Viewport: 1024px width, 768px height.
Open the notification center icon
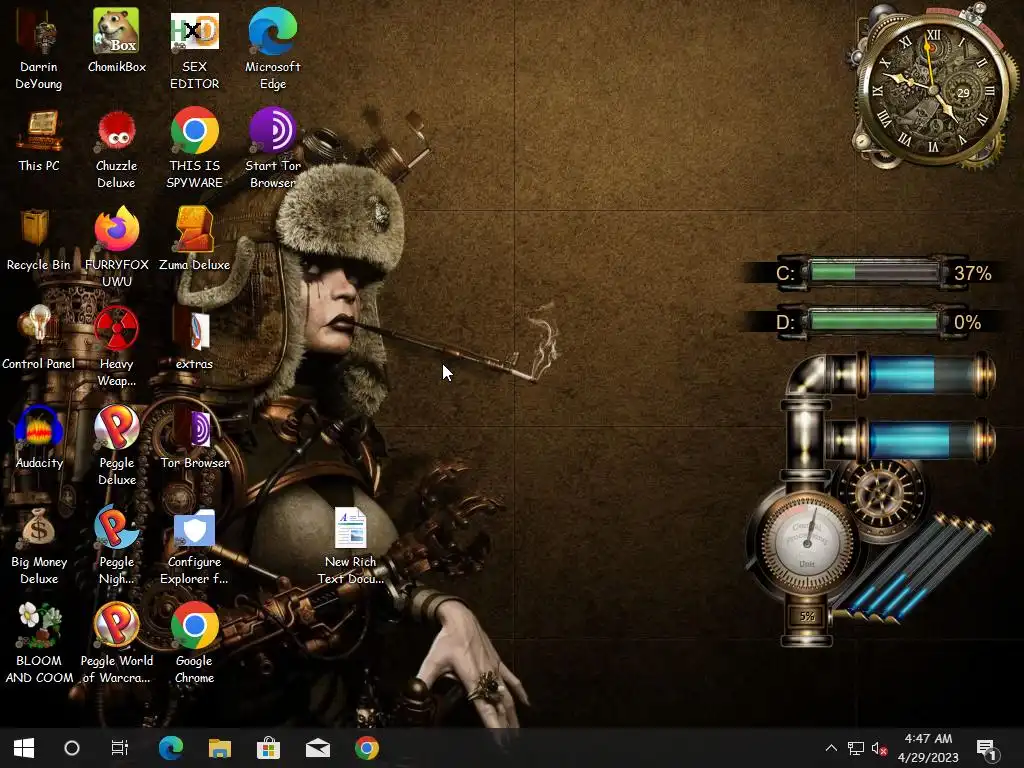click(986, 749)
